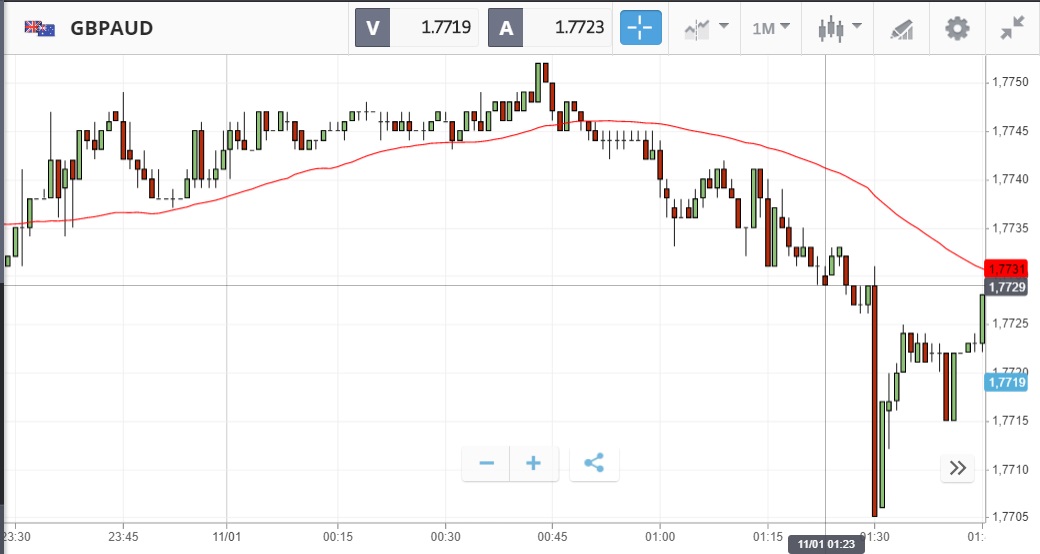Screen dimensions: 1040x554
Task: Click the blue 1,7719 price label
Action: [1005, 382]
